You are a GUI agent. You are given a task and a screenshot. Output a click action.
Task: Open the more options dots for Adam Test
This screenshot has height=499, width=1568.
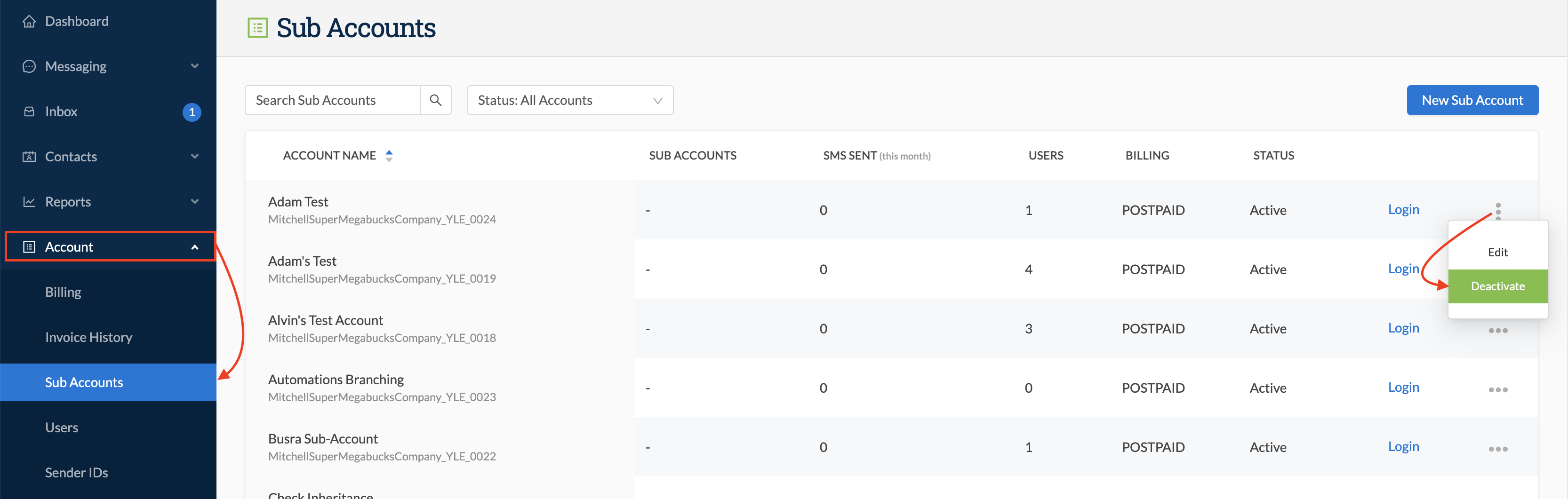(1498, 211)
